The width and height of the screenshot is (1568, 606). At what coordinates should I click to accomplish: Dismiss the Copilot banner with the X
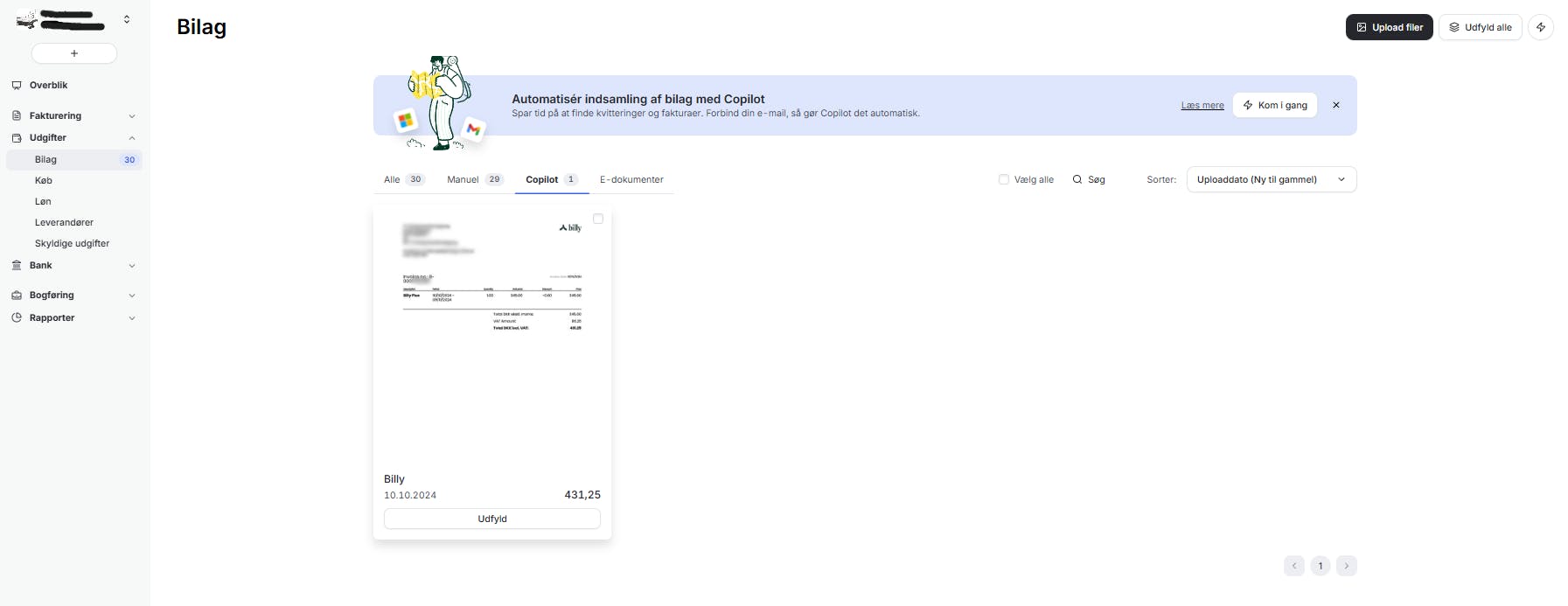[1336, 105]
